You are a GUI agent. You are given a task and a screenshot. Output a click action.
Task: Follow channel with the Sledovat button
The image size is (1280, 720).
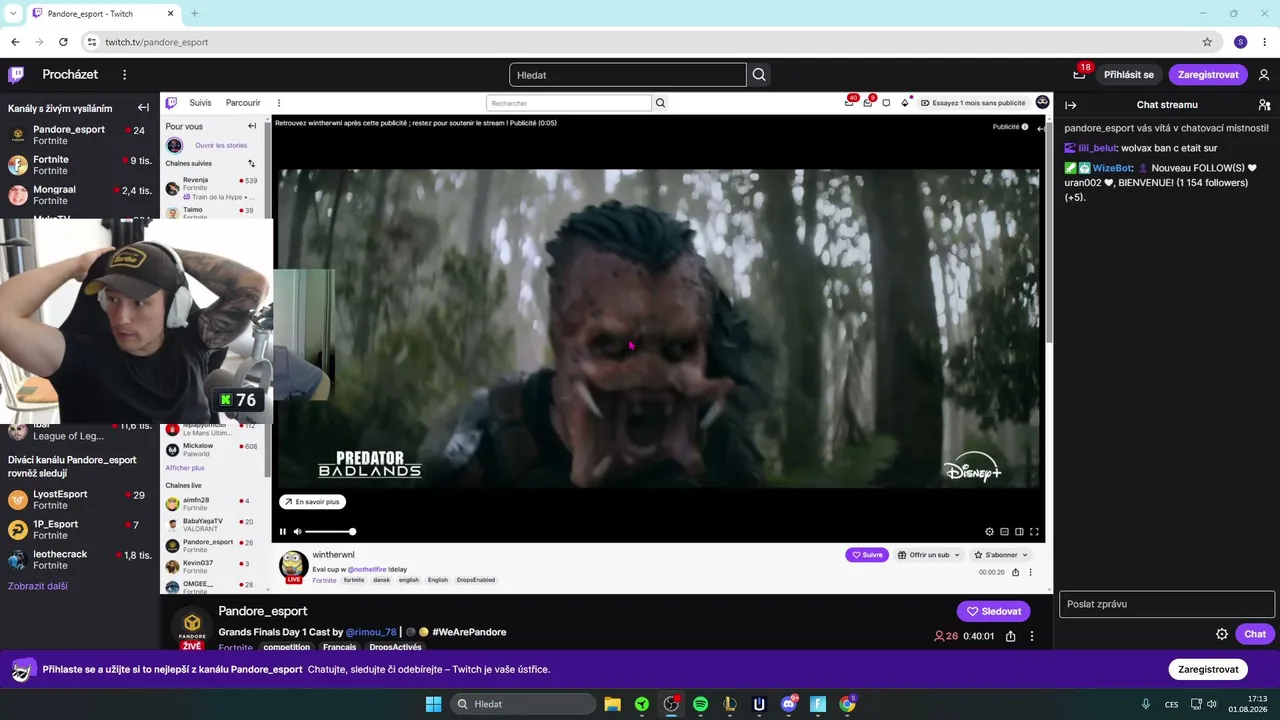click(993, 611)
